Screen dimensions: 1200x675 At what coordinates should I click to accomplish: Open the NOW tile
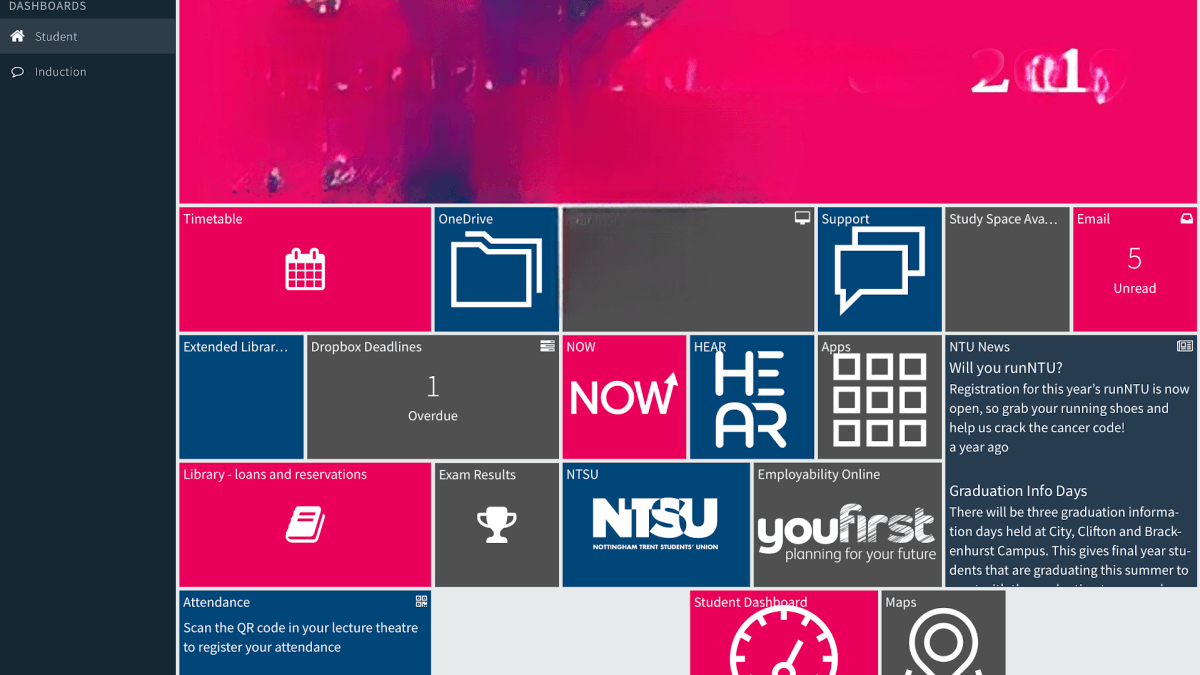[623, 397]
